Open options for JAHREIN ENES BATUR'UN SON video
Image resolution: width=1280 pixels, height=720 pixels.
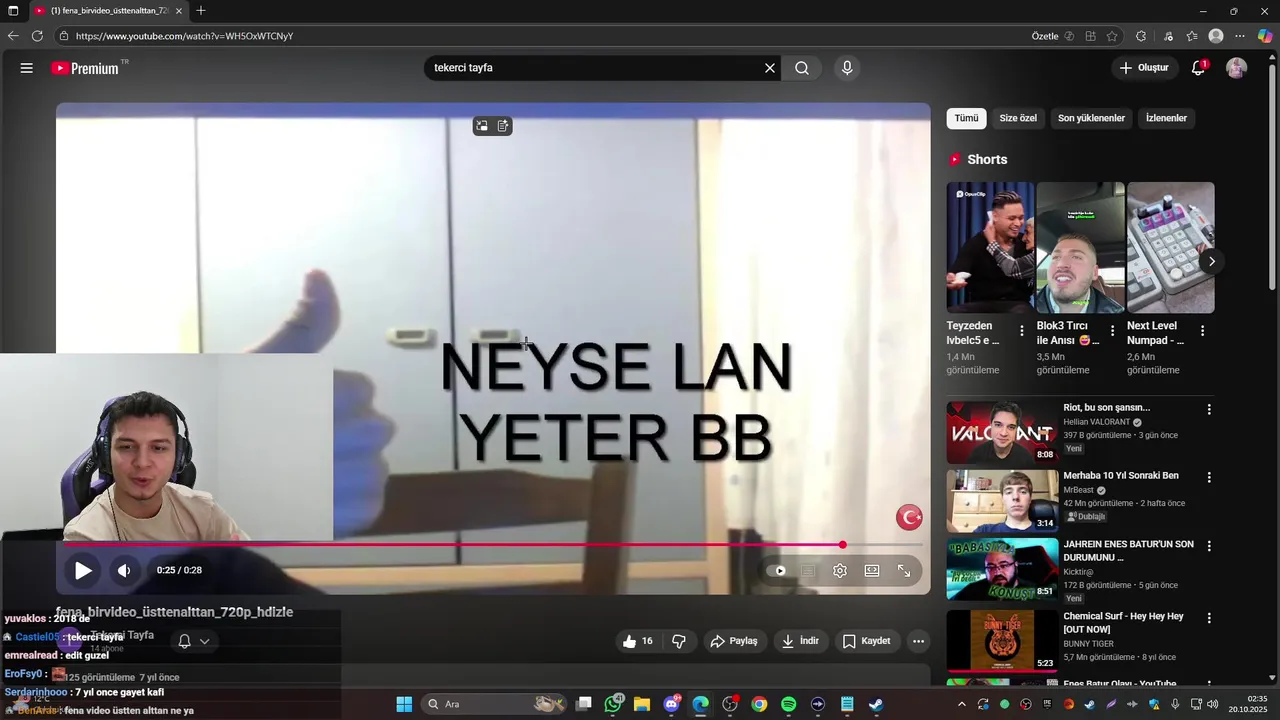(x=1209, y=546)
